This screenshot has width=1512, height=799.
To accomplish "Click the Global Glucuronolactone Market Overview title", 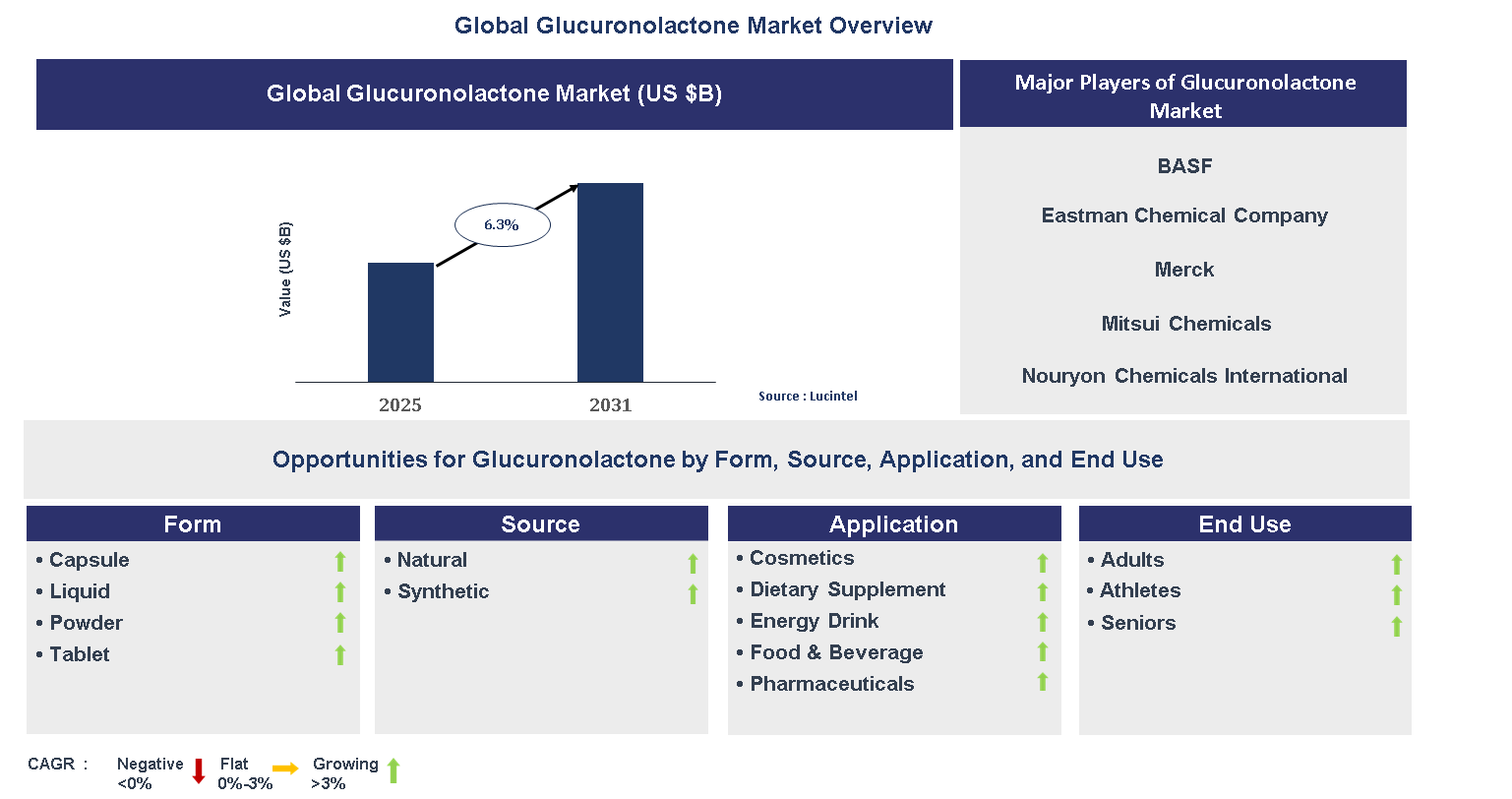I will tap(694, 26).
